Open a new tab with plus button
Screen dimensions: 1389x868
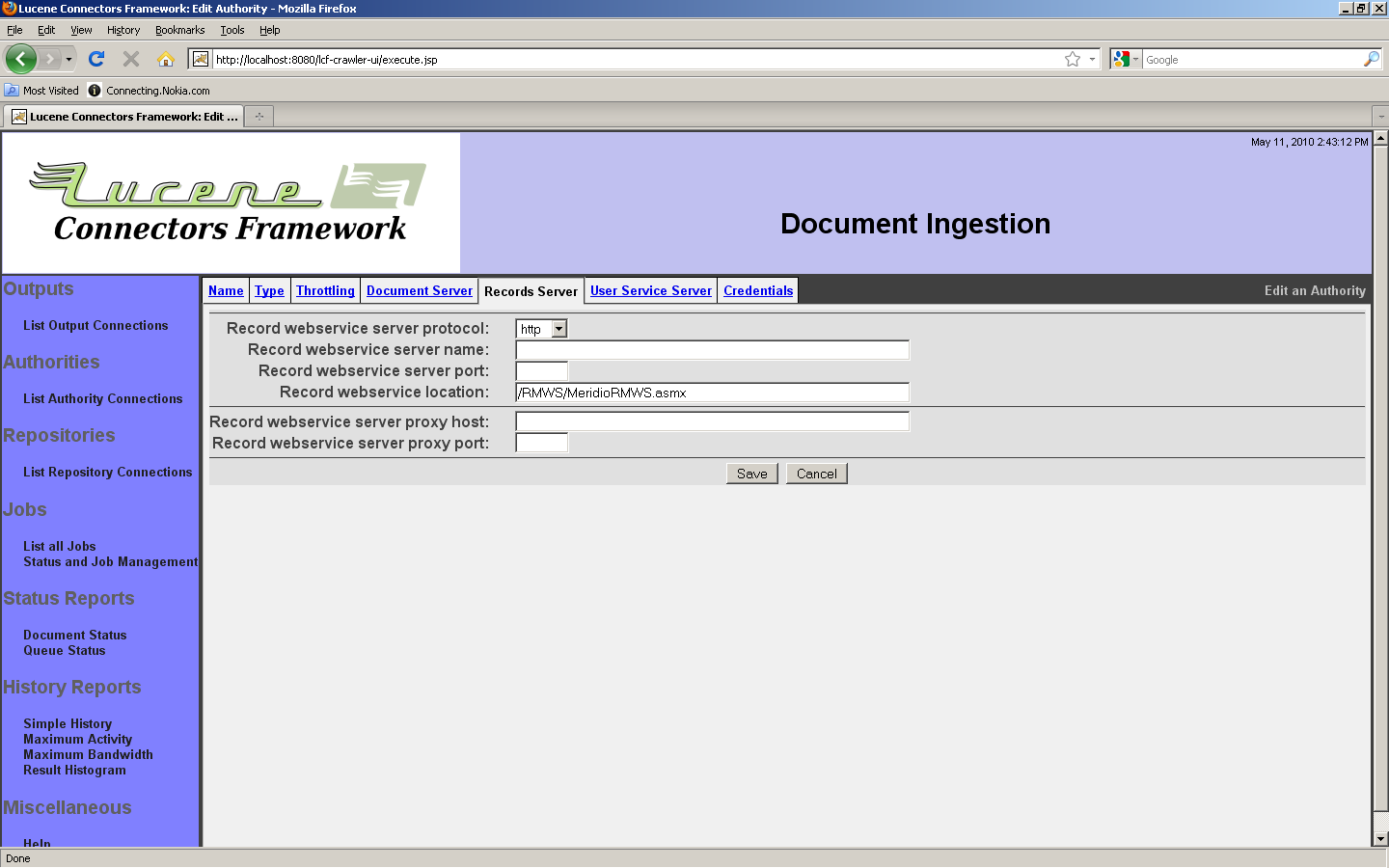(259, 117)
